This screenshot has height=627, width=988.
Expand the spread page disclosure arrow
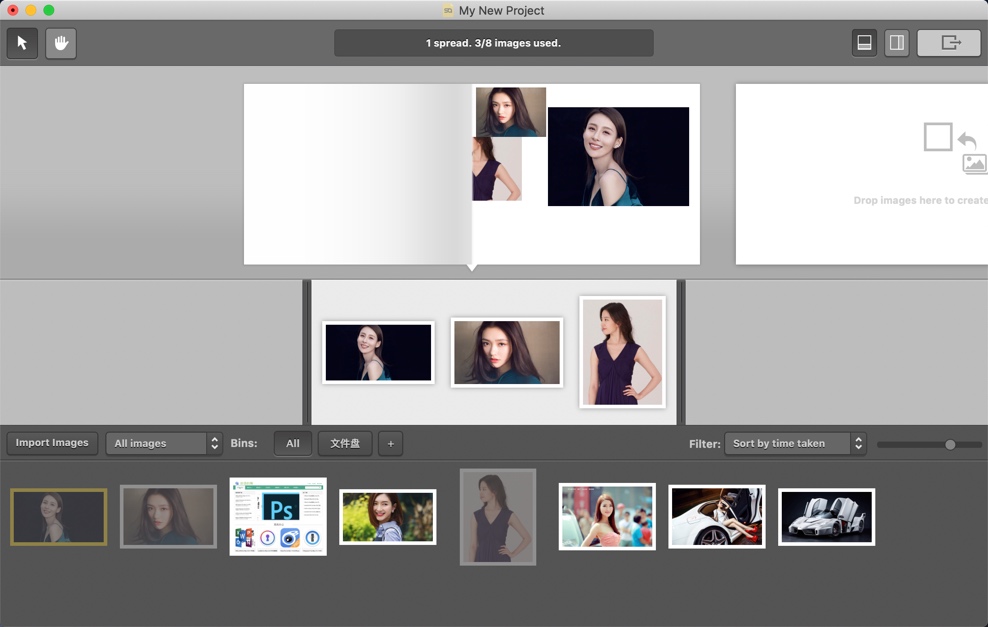471,266
